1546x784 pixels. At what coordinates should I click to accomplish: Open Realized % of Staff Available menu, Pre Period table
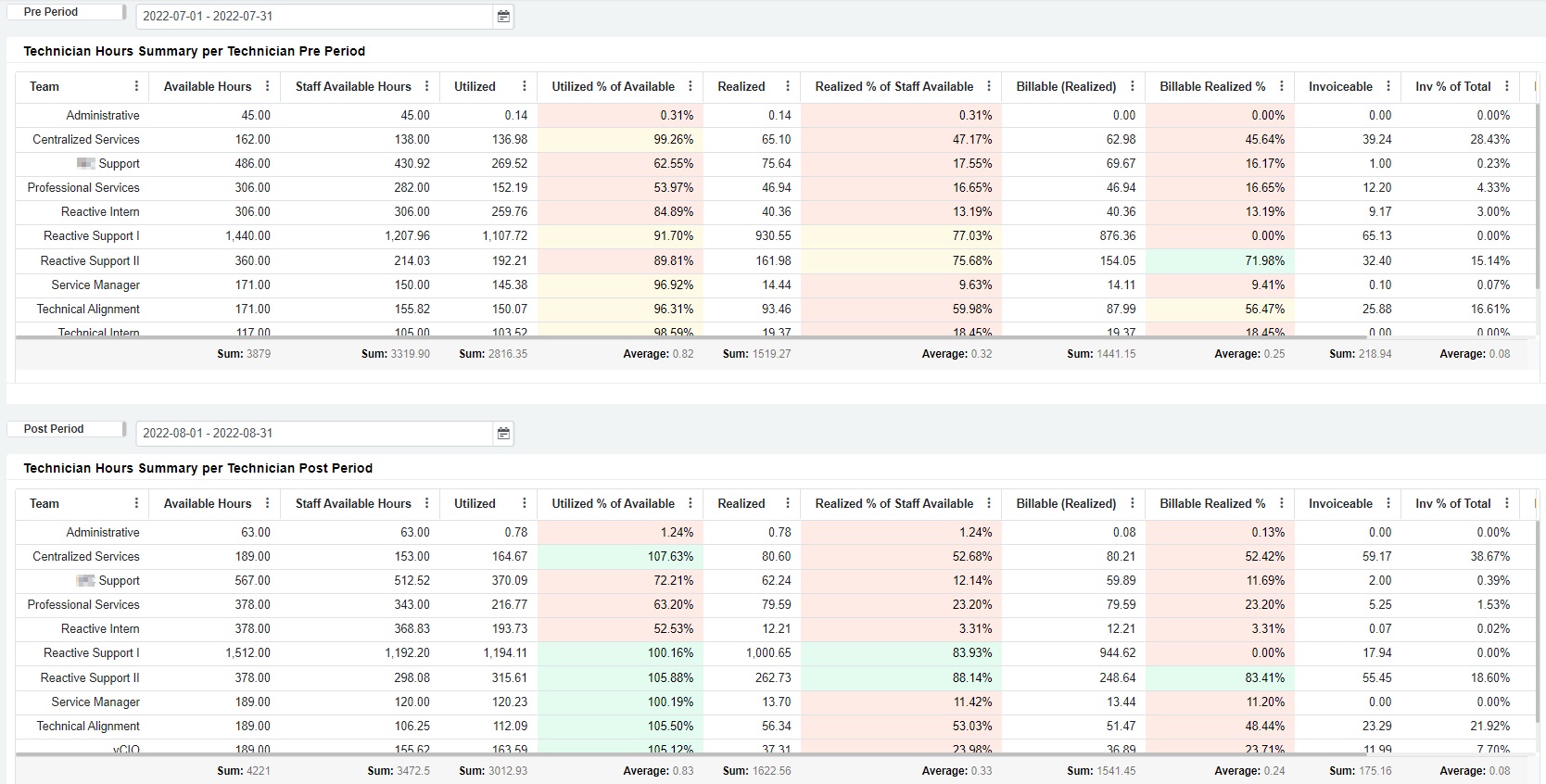[989, 86]
